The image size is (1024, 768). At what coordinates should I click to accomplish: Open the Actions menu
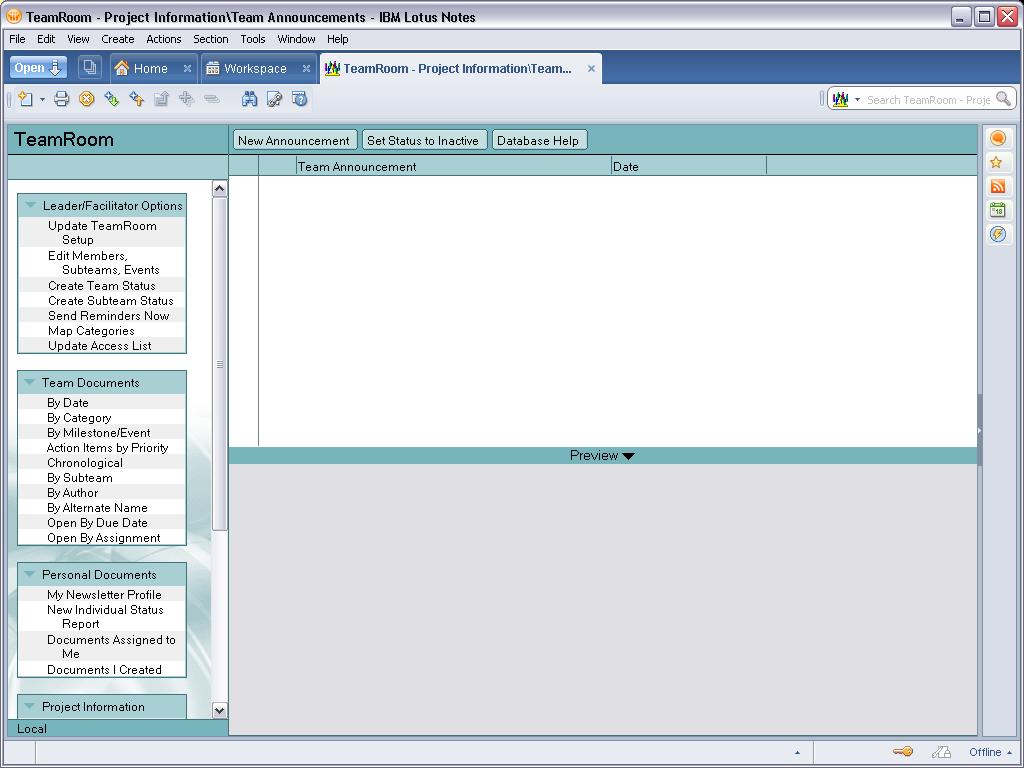pos(164,39)
